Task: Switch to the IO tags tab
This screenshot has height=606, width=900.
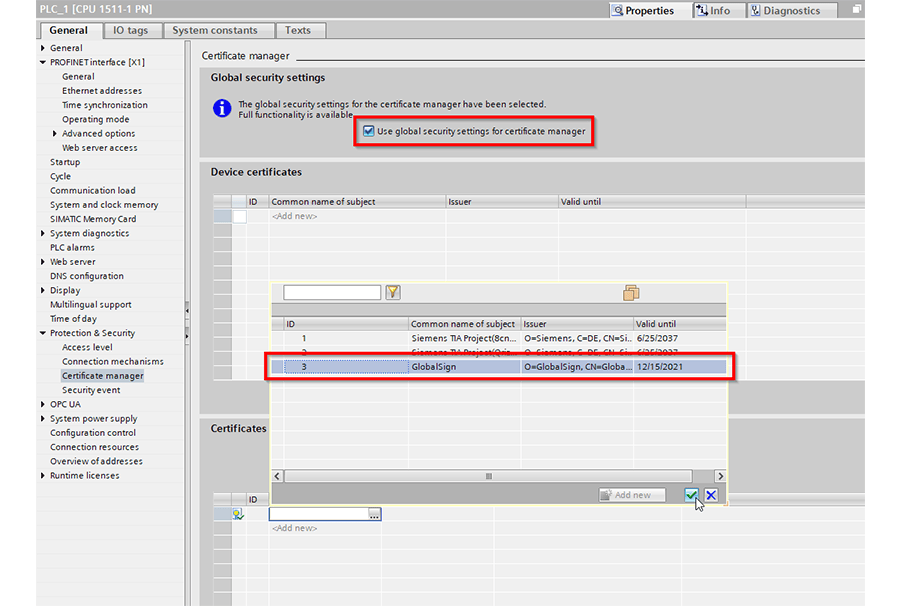Action: [x=130, y=30]
